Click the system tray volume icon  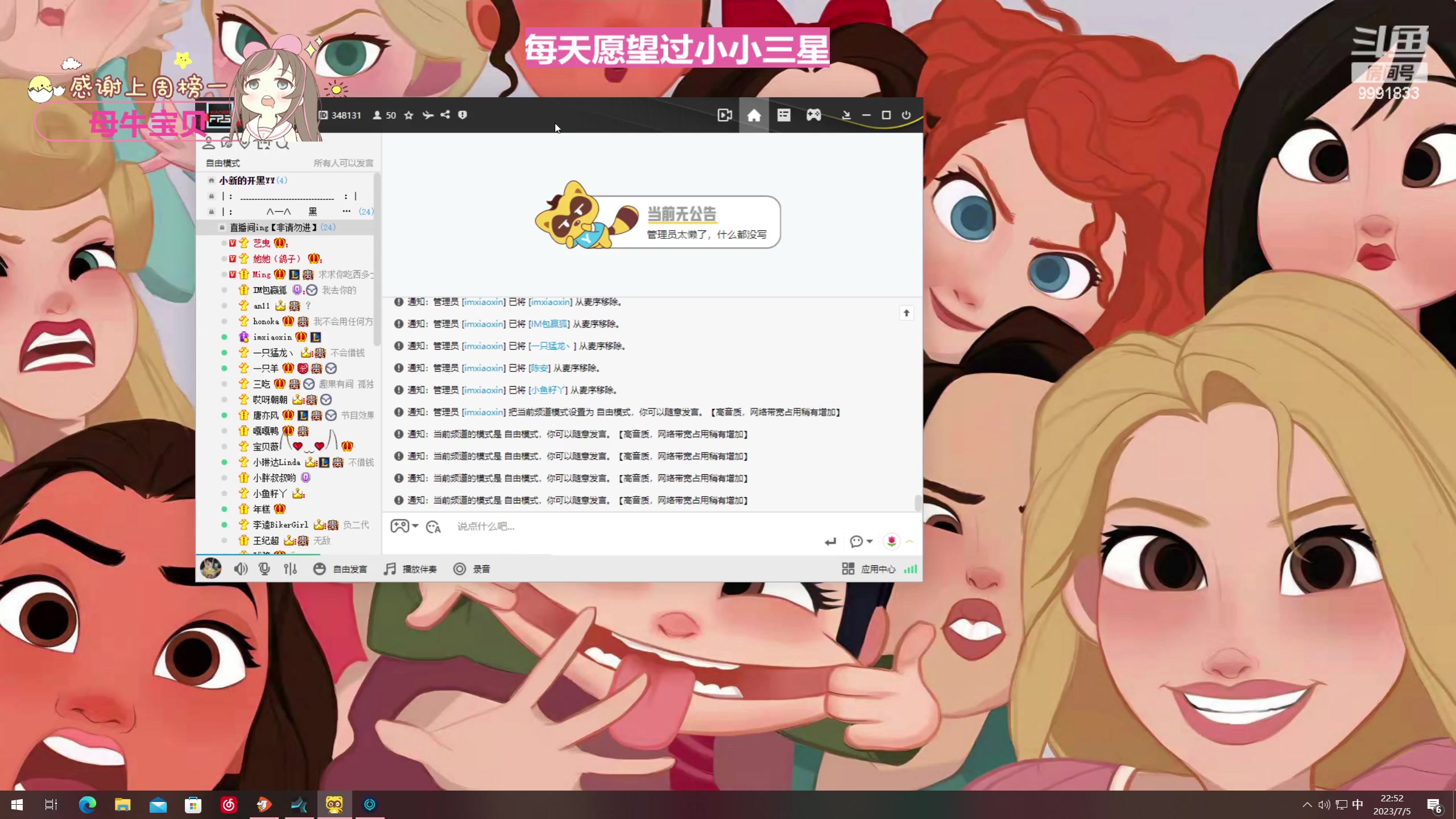tap(1324, 805)
